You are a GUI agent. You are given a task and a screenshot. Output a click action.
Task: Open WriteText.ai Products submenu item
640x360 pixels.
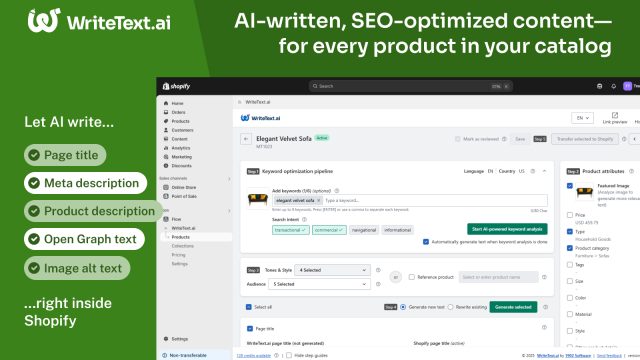(180, 237)
